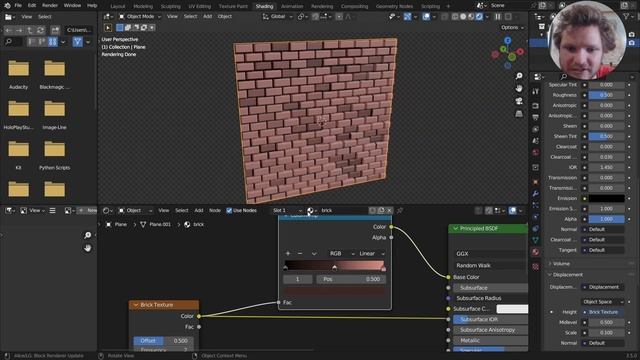The height and width of the screenshot is (360, 640).
Task: Expand the Volume panel in material properties
Action: pyautogui.click(x=561, y=264)
